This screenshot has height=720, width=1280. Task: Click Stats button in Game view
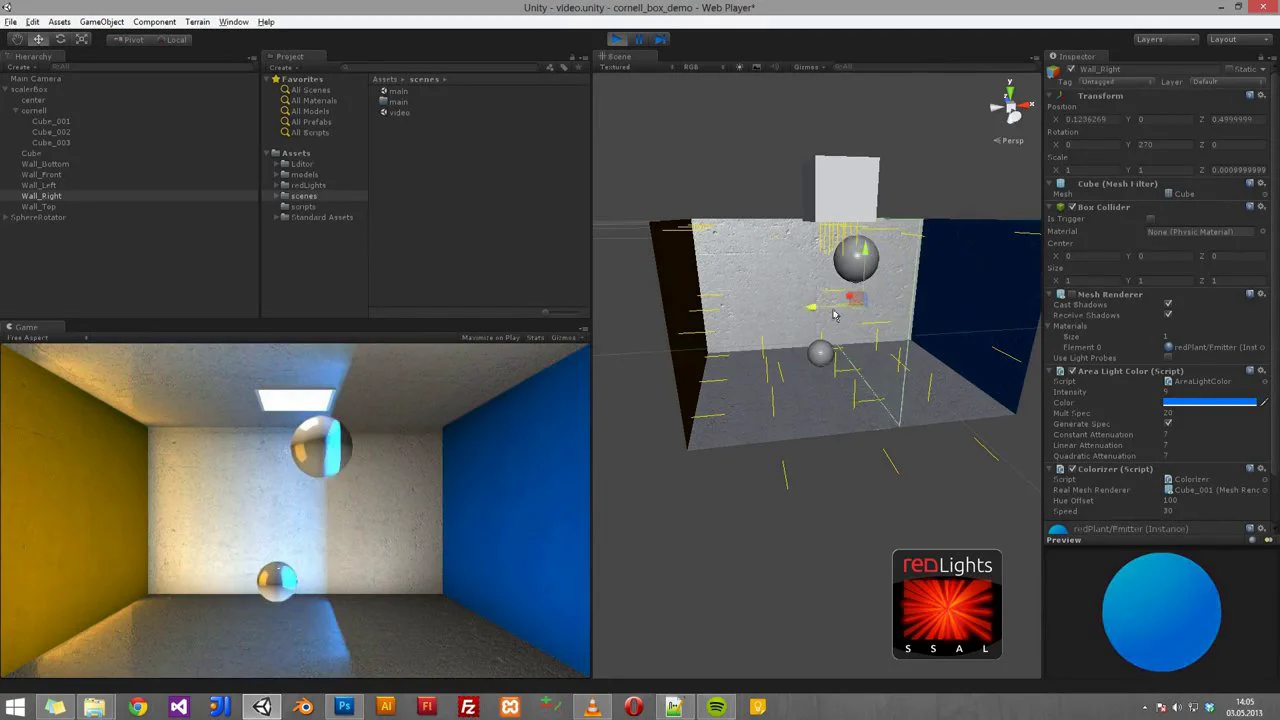point(535,338)
